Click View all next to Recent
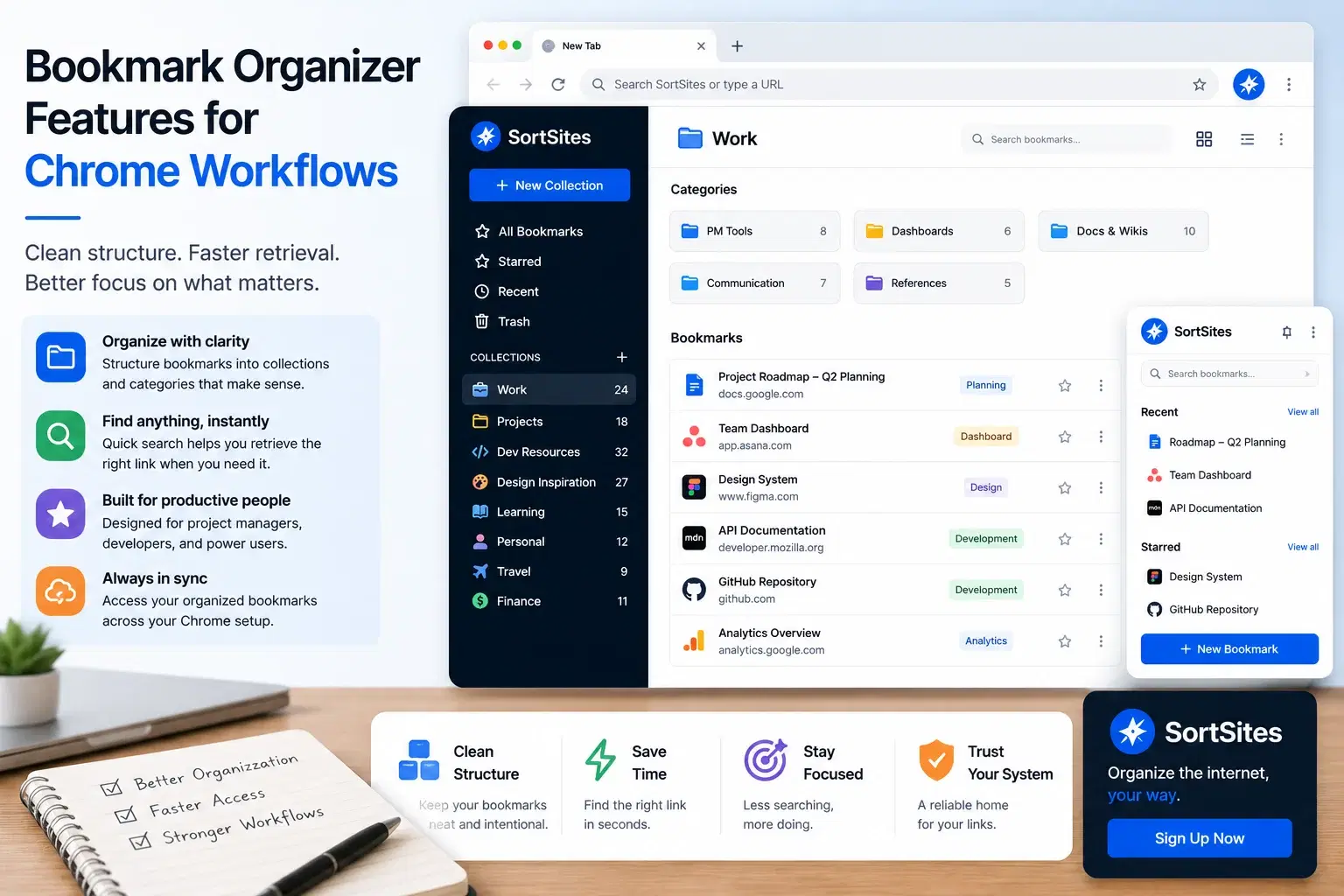 pos(1303,412)
